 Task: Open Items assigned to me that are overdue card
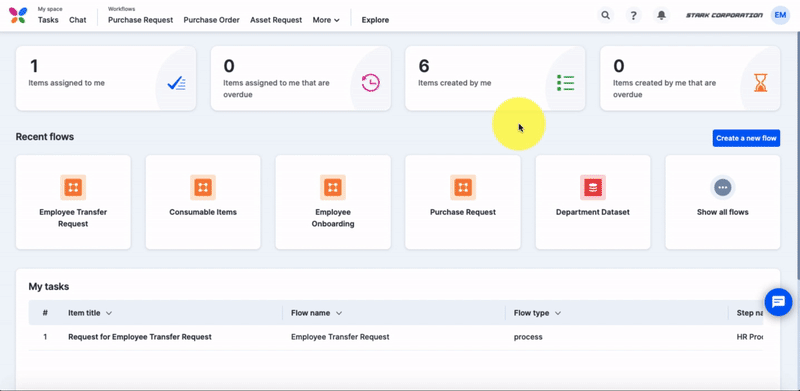[301, 78]
